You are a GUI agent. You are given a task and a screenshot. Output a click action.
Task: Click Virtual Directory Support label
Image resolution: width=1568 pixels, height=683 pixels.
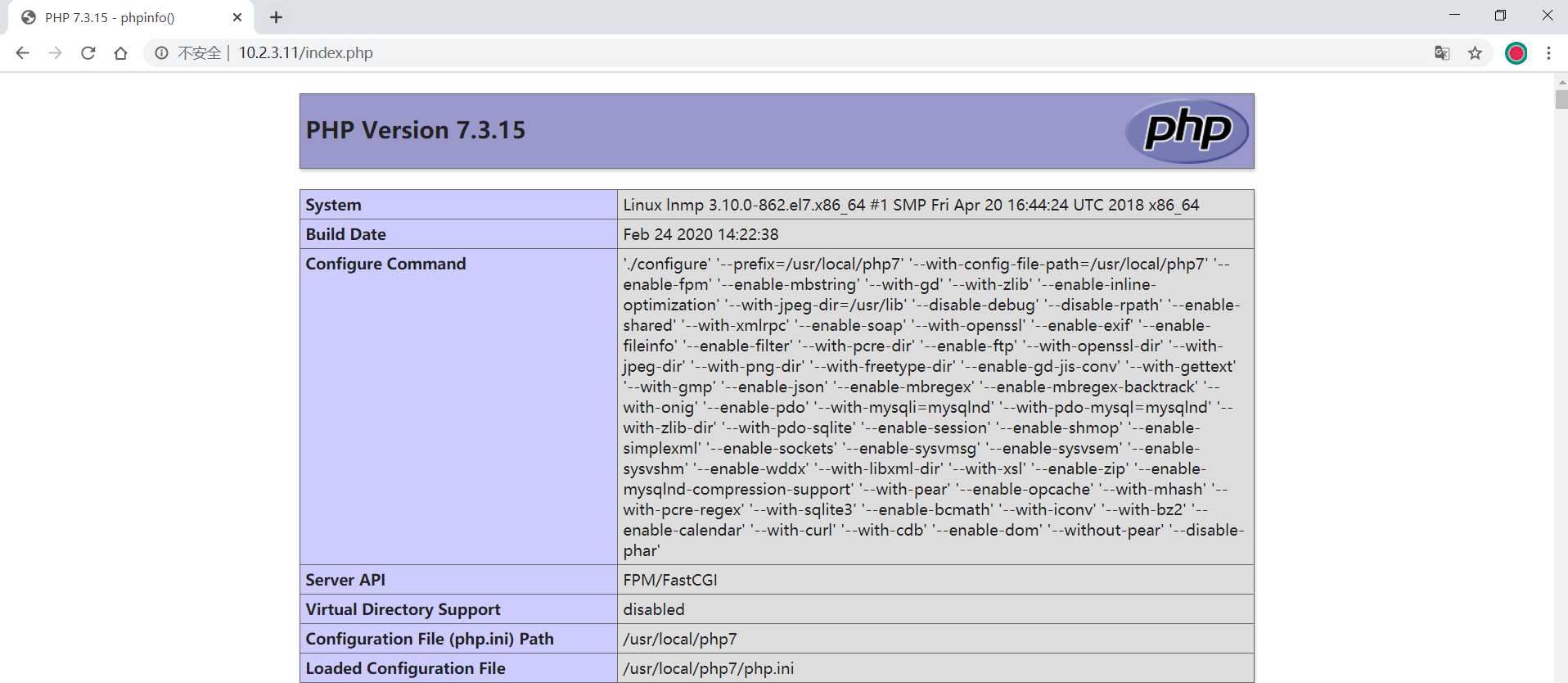[x=403, y=609]
